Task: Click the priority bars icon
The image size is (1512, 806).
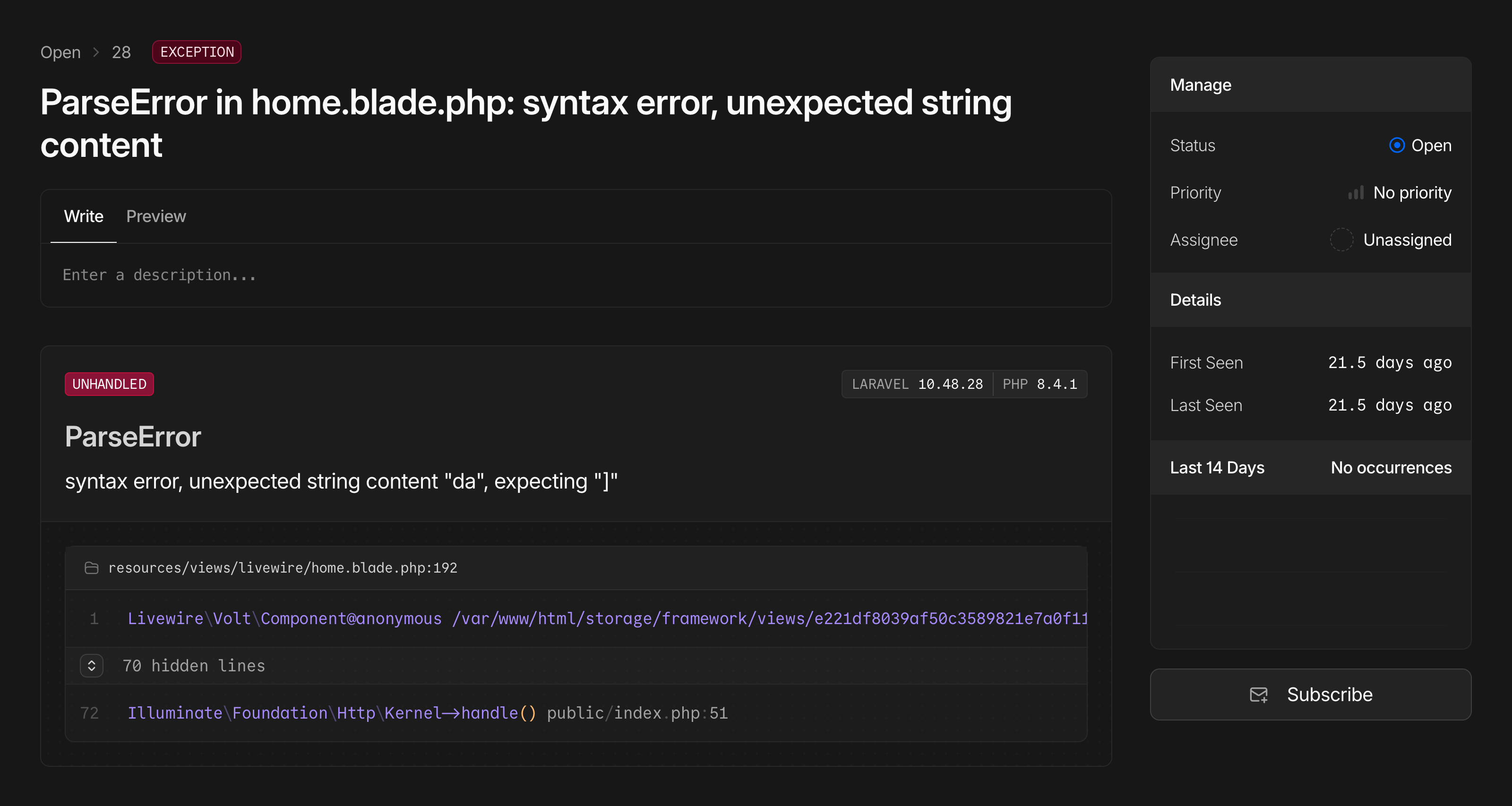Action: pyautogui.click(x=1355, y=193)
